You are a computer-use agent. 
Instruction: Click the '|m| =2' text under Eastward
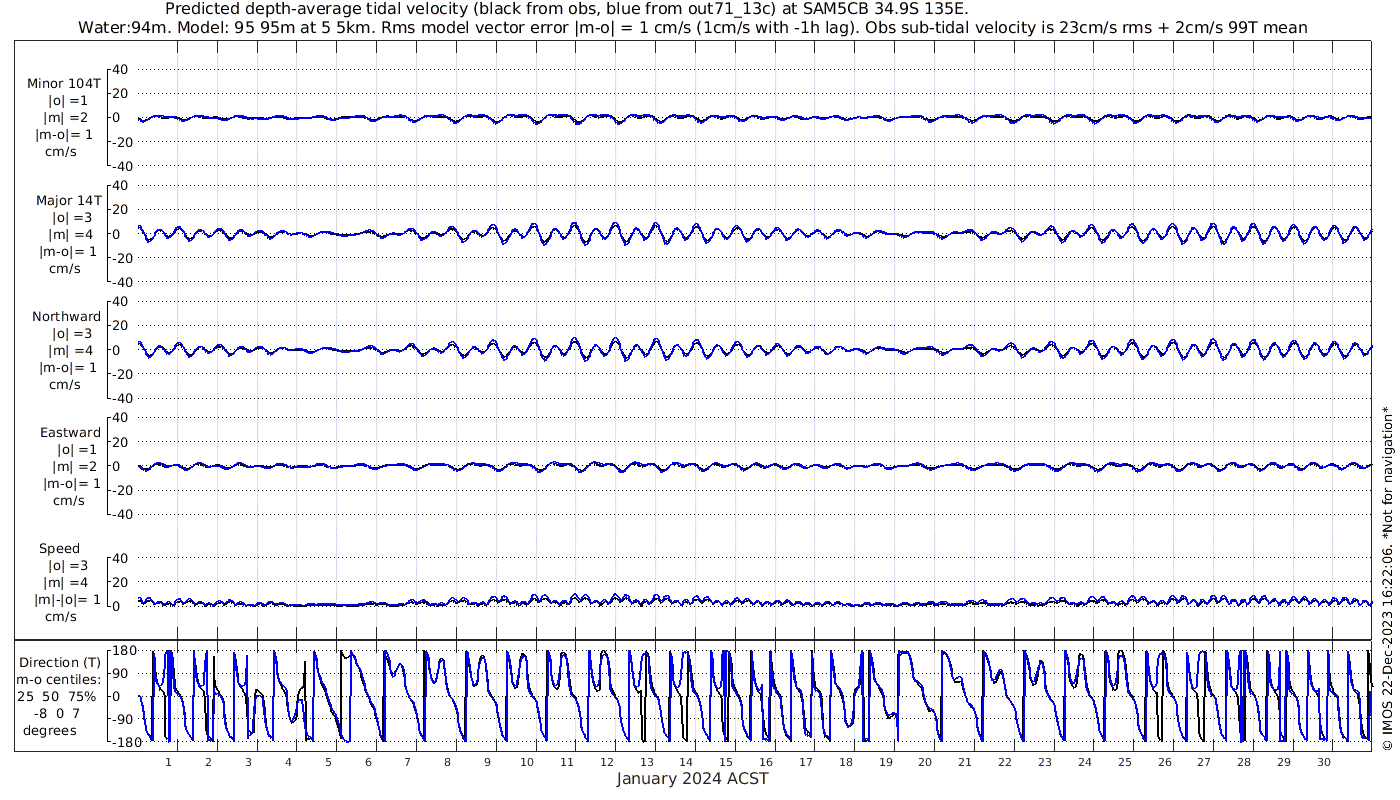[70, 466]
